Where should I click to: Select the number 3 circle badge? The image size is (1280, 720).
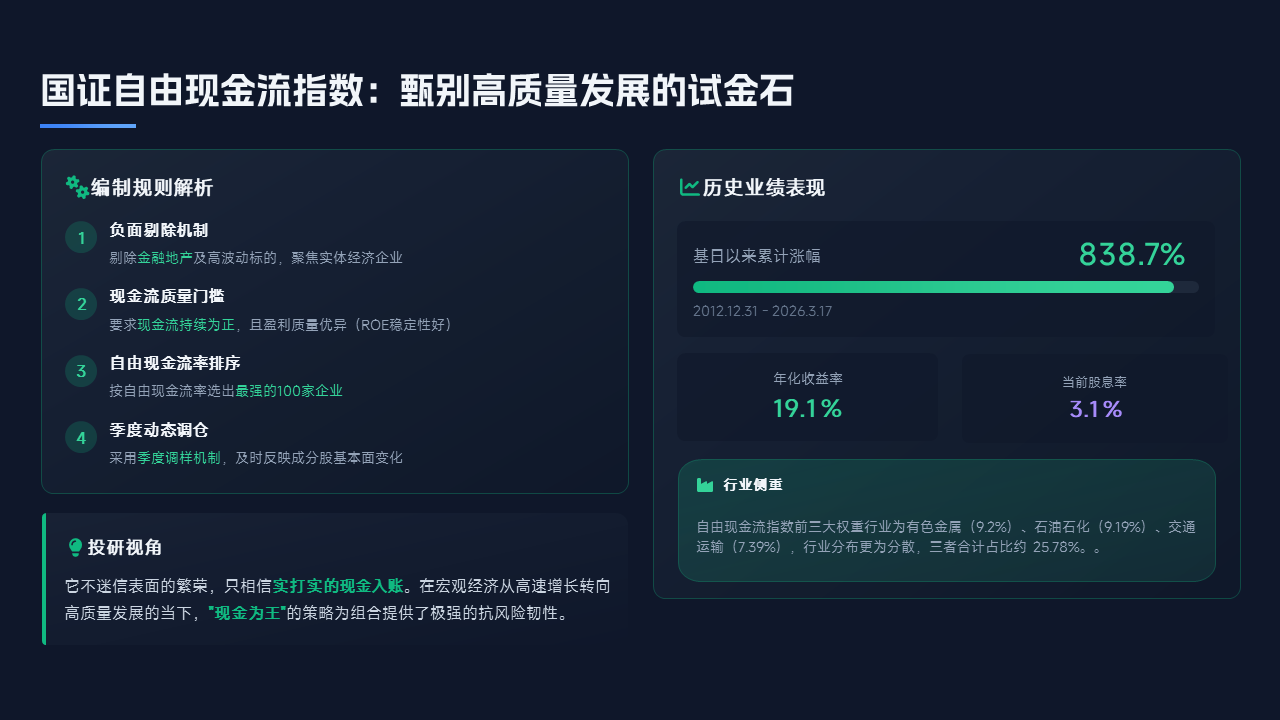[81, 371]
